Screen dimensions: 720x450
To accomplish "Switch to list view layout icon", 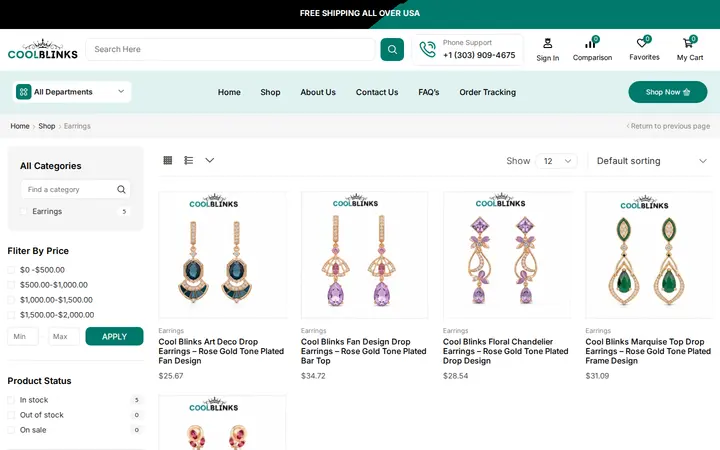I will tap(188, 160).
